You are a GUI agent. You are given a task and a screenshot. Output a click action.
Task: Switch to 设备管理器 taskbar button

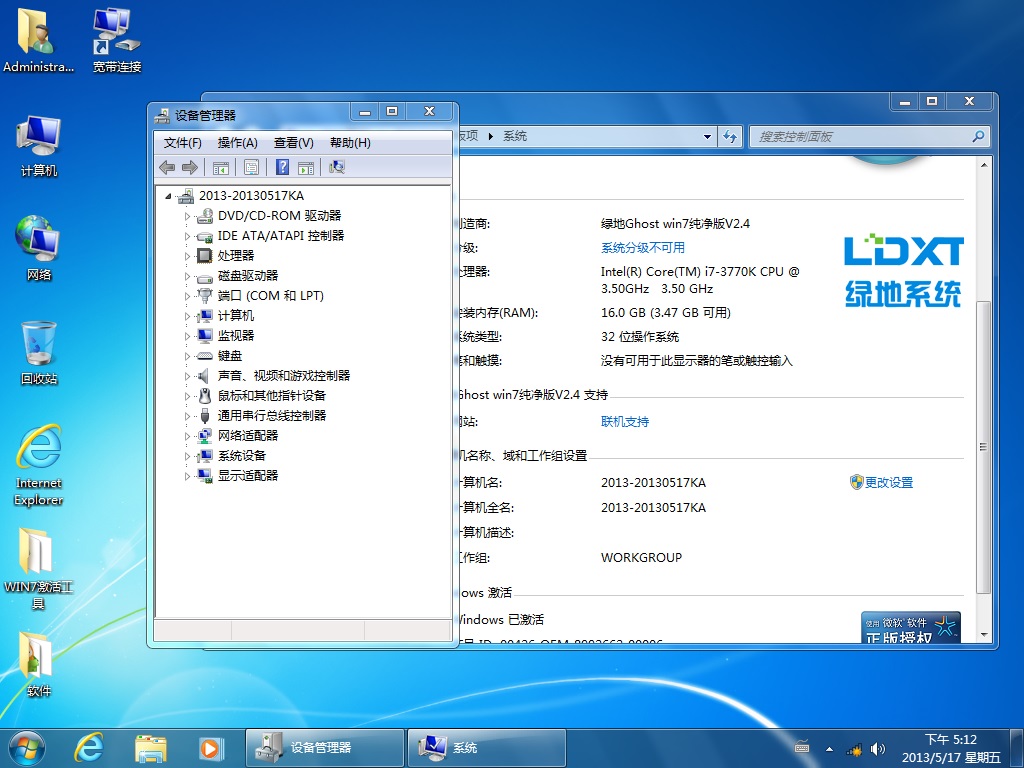pyautogui.click(x=325, y=748)
